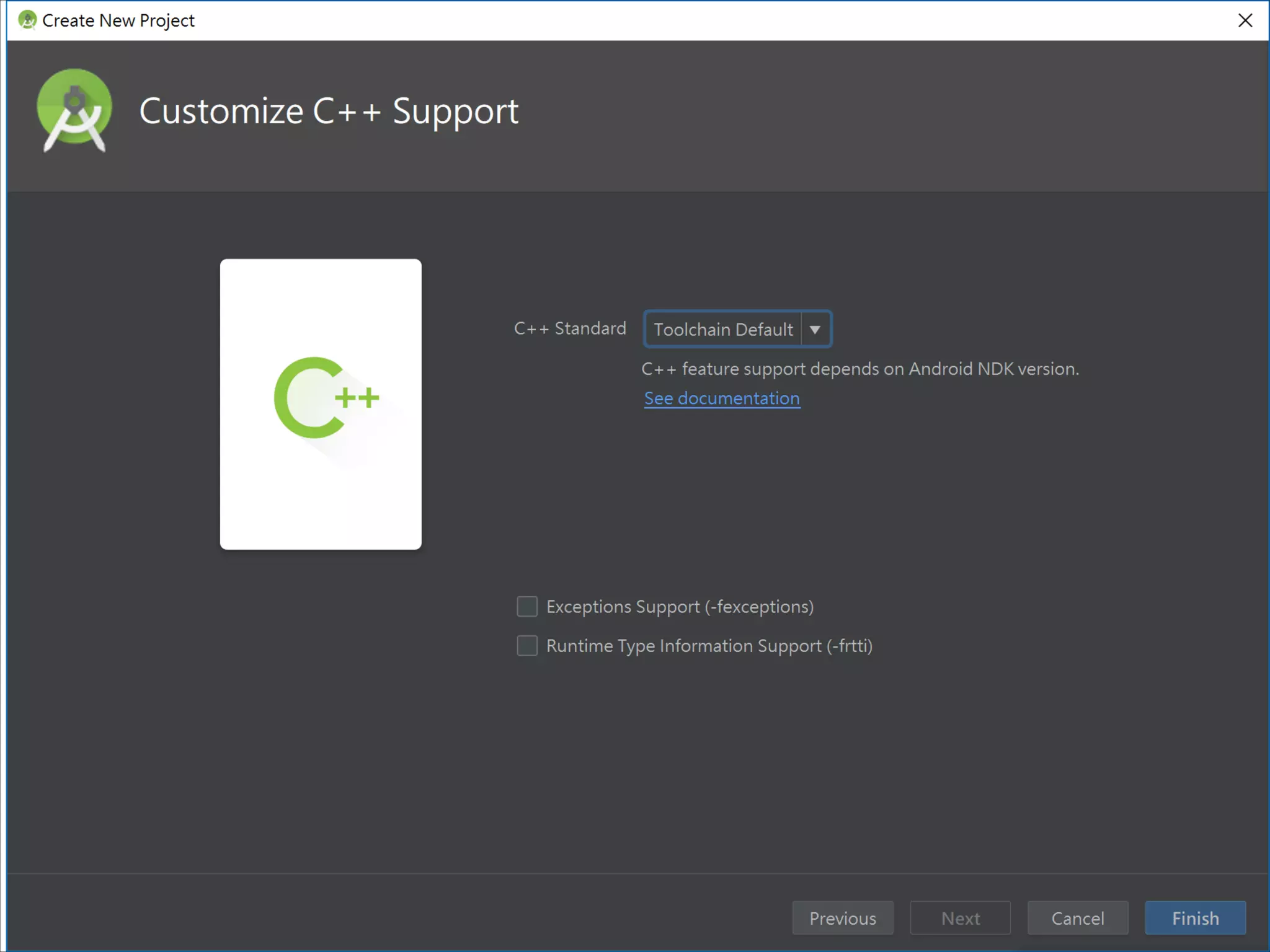
Task: Open the C++ Standard dropdown arrow
Action: (815, 329)
